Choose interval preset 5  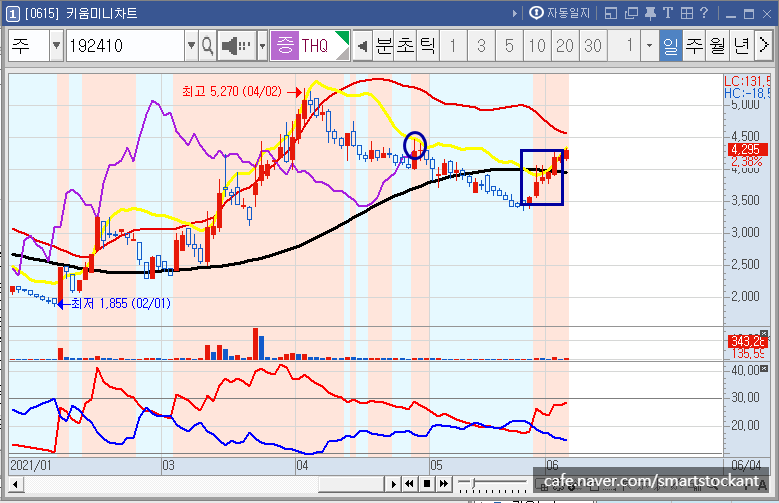[509, 46]
